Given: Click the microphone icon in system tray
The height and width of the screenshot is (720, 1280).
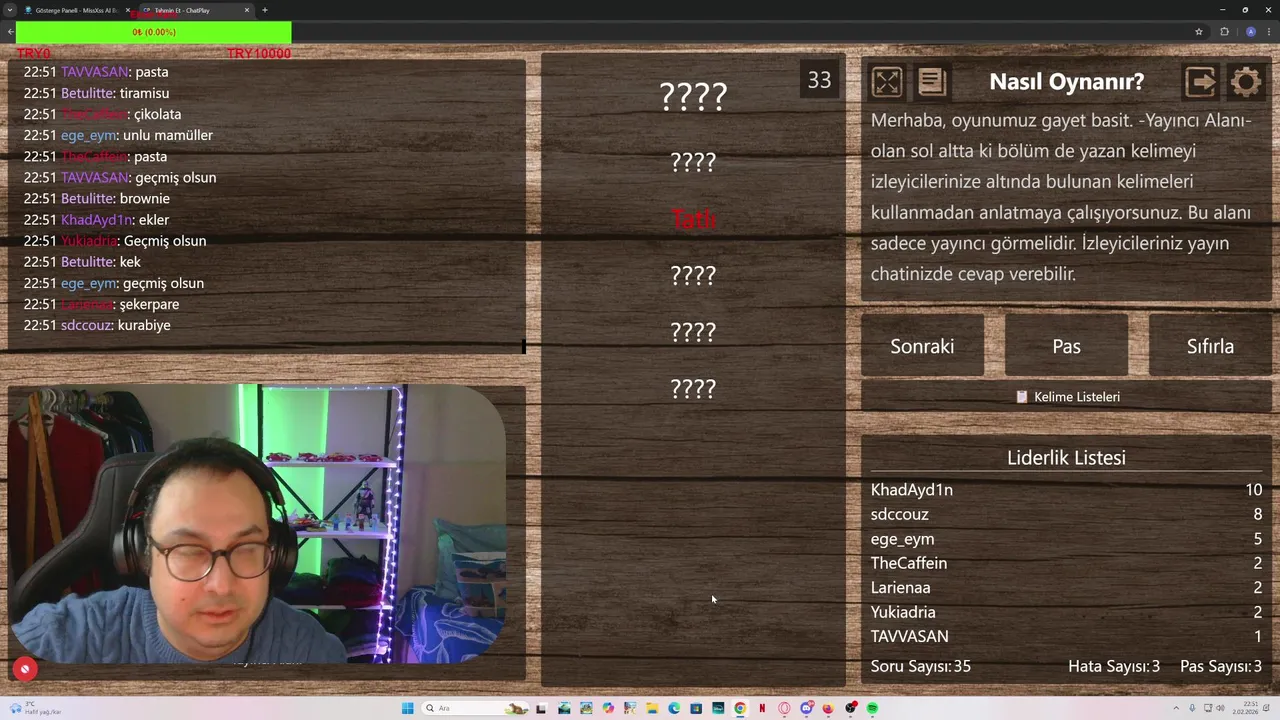Looking at the screenshot, I should [1192, 708].
